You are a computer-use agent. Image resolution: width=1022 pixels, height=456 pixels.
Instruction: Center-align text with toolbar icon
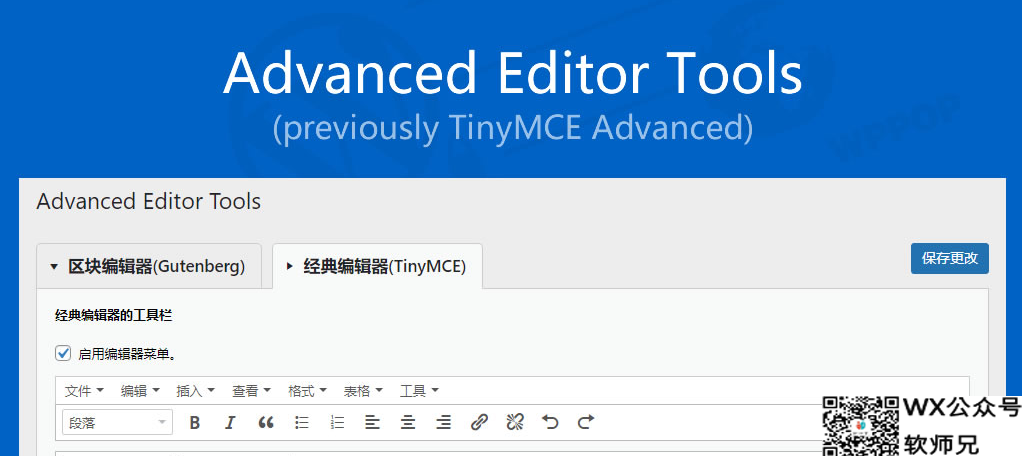tap(408, 422)
